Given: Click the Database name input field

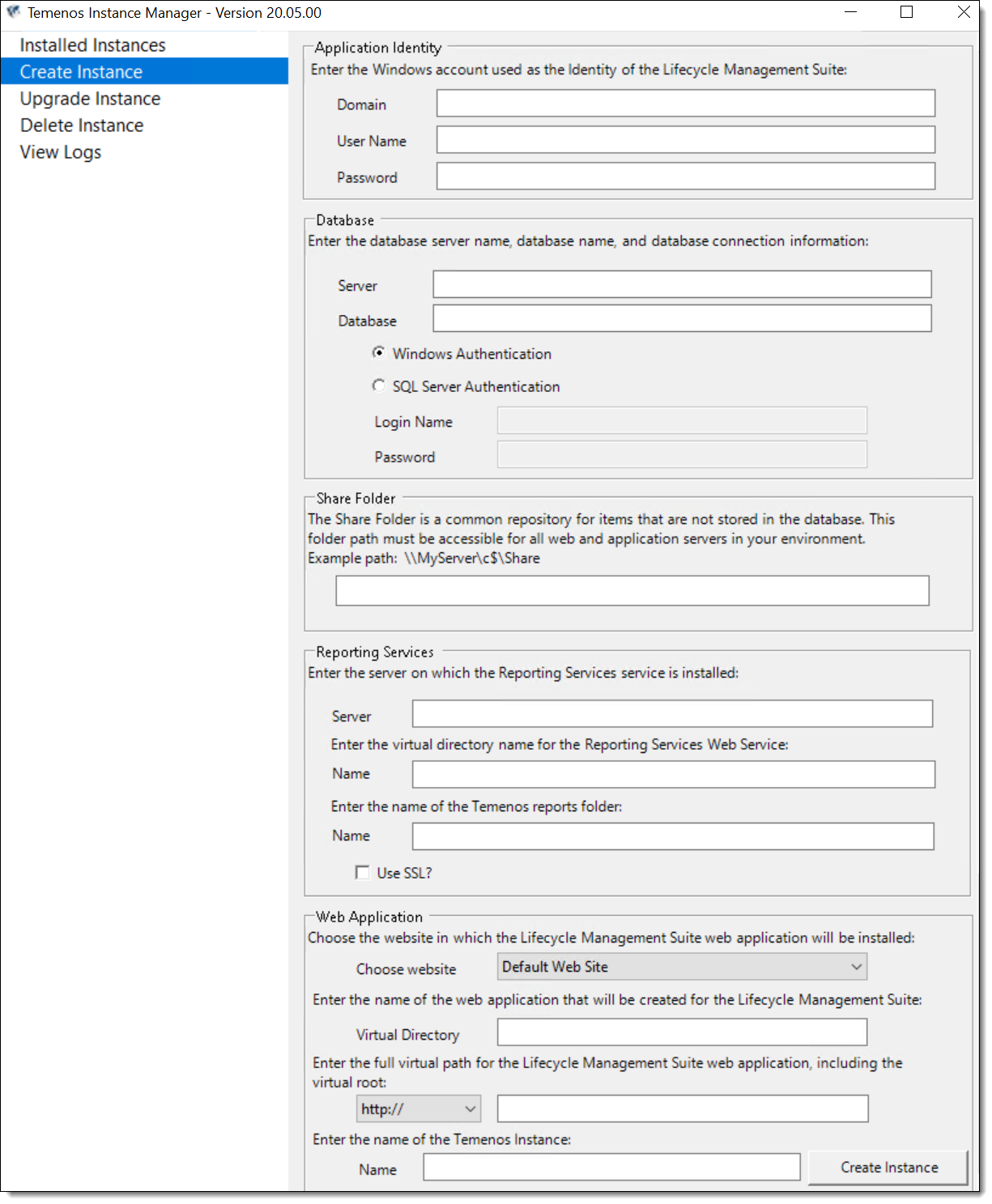Looking at the screenshot, I should tap(682, 318).
